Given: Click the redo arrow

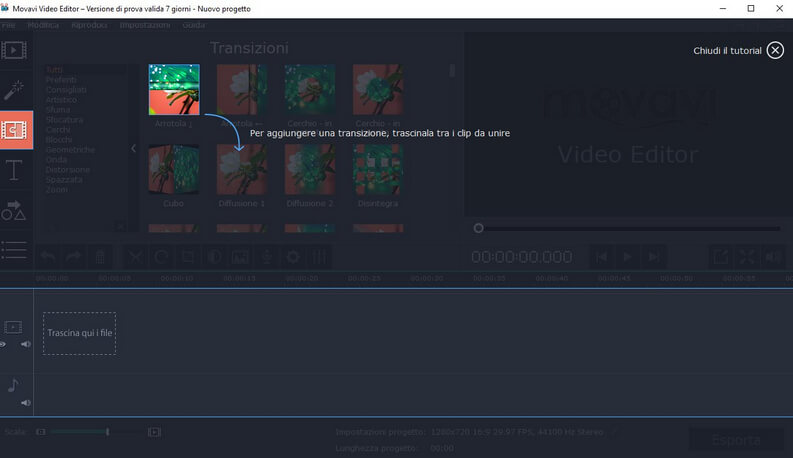Looking at the screenshot, I should (x=74, y=257).
